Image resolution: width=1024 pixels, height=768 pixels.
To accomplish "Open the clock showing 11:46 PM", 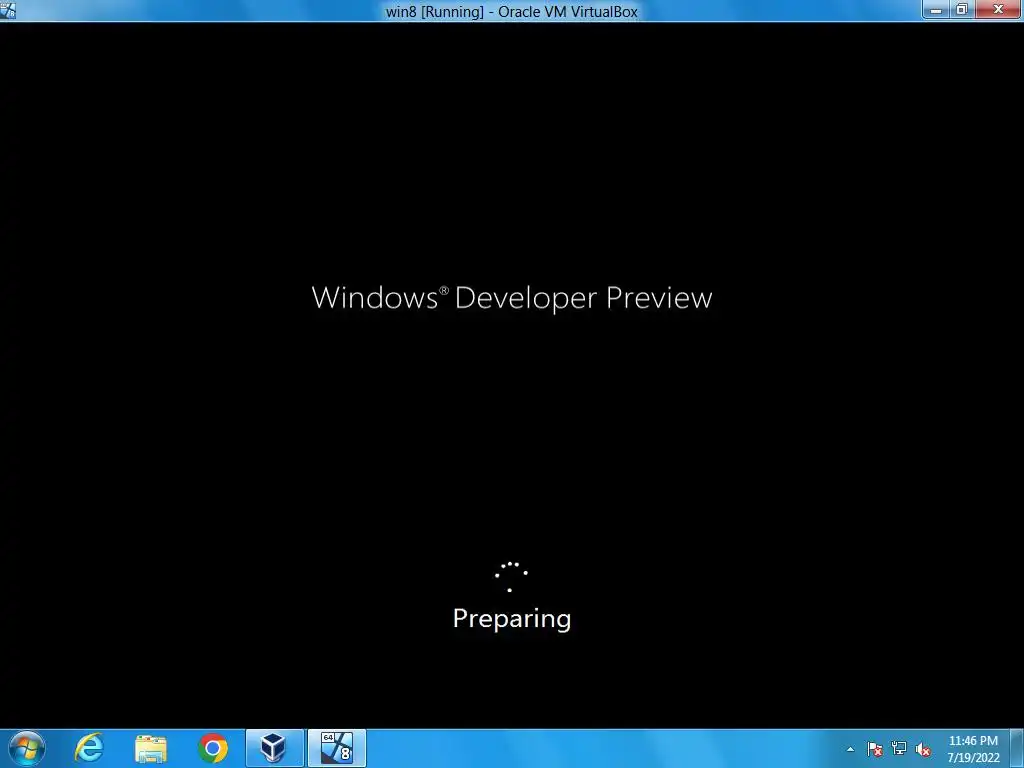I will coord(973,741).
